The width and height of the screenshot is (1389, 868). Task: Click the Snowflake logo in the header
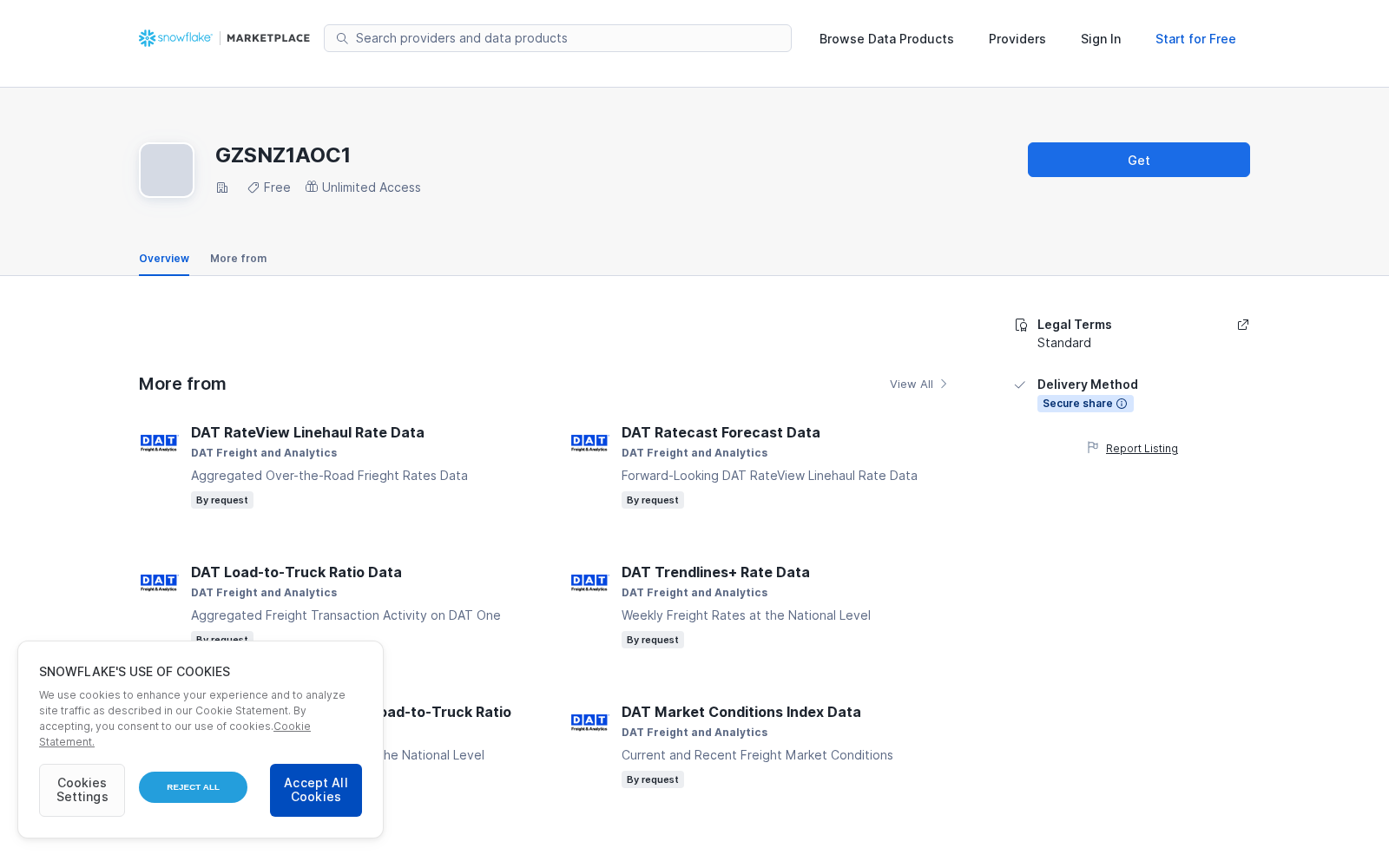pyautogui.click(x=175, y=38)
